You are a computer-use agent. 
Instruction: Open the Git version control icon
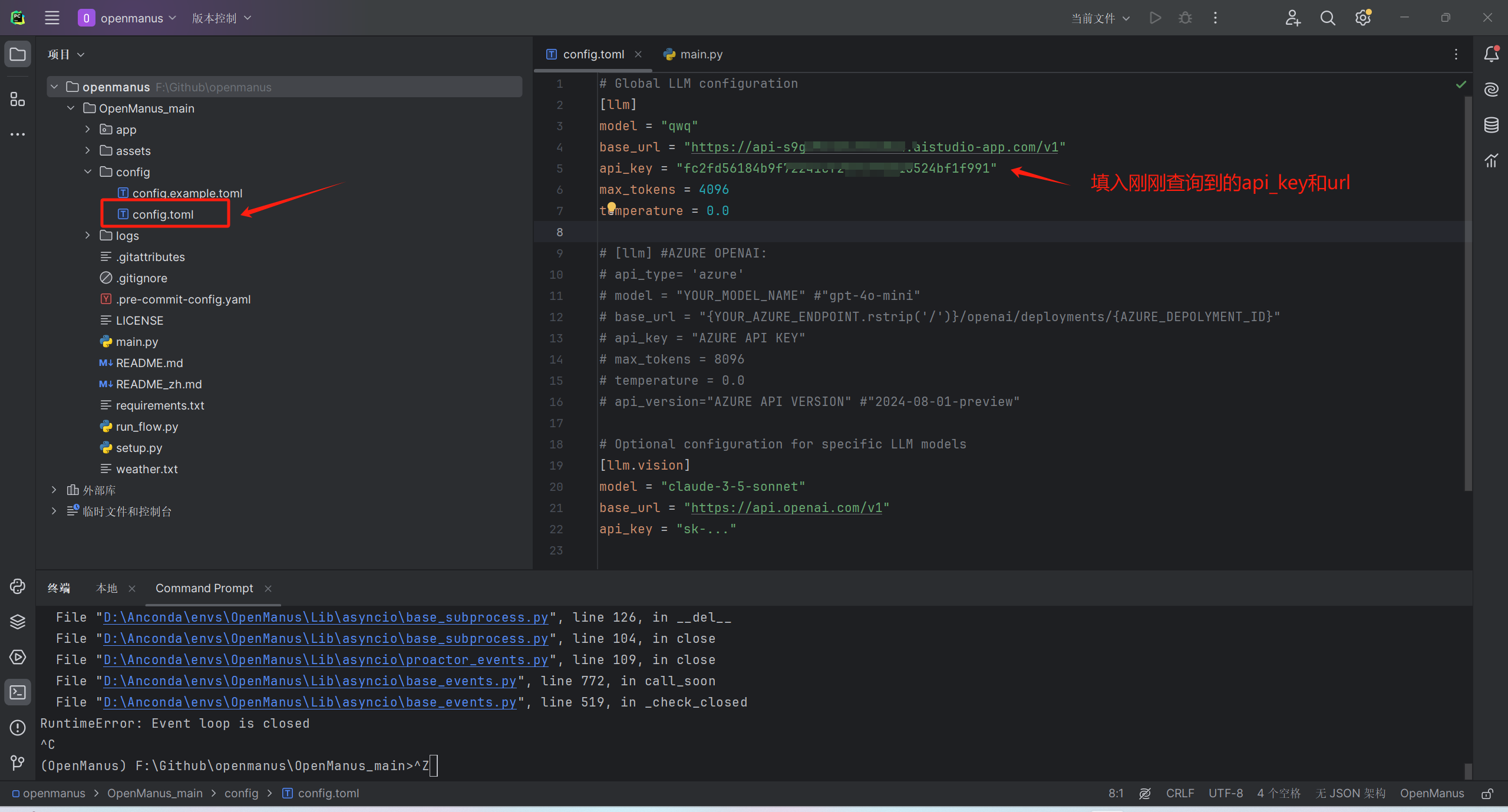pos(18,763)
